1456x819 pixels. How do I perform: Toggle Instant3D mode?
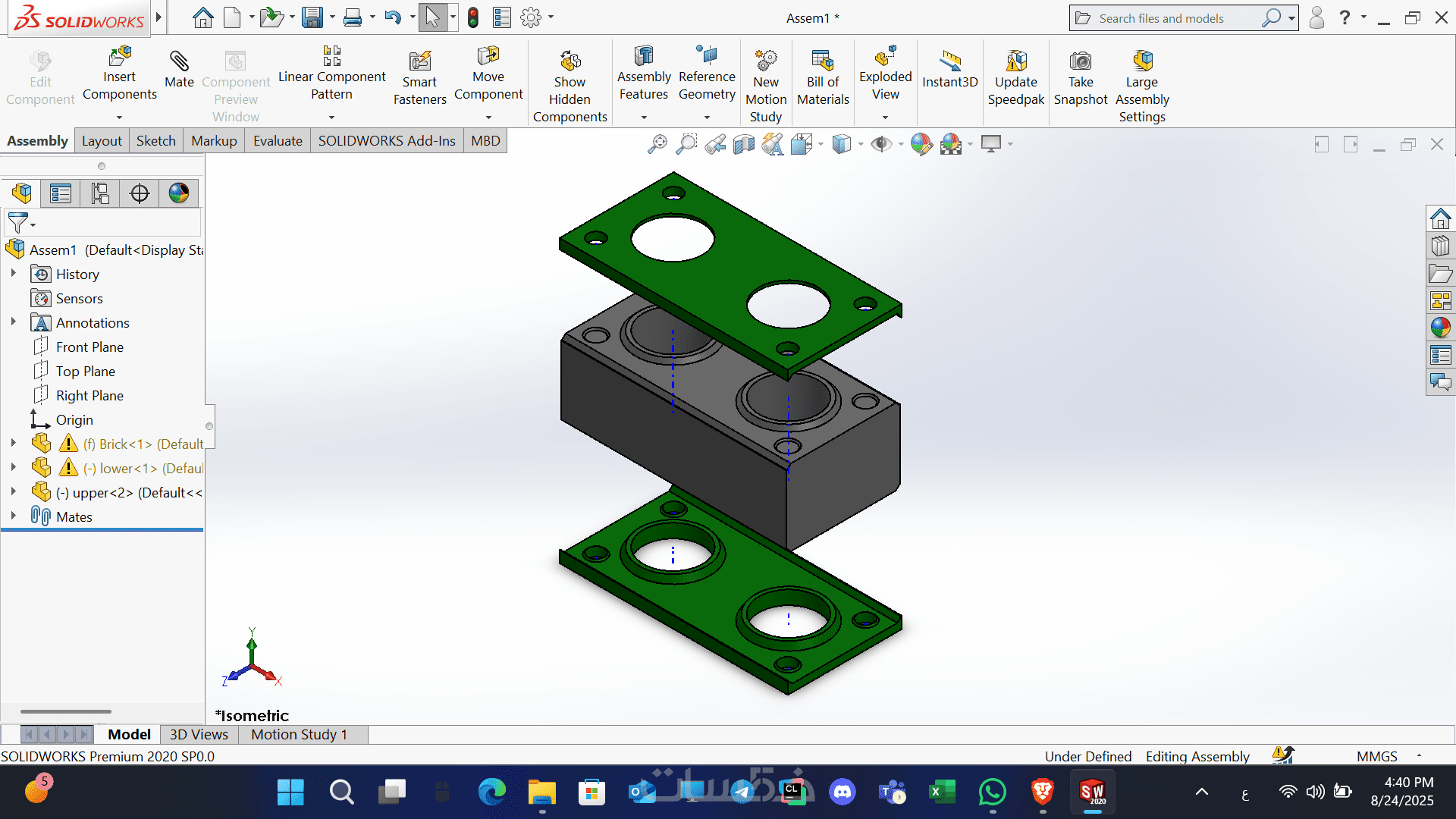pyautogui.click(x=949, y=61)
